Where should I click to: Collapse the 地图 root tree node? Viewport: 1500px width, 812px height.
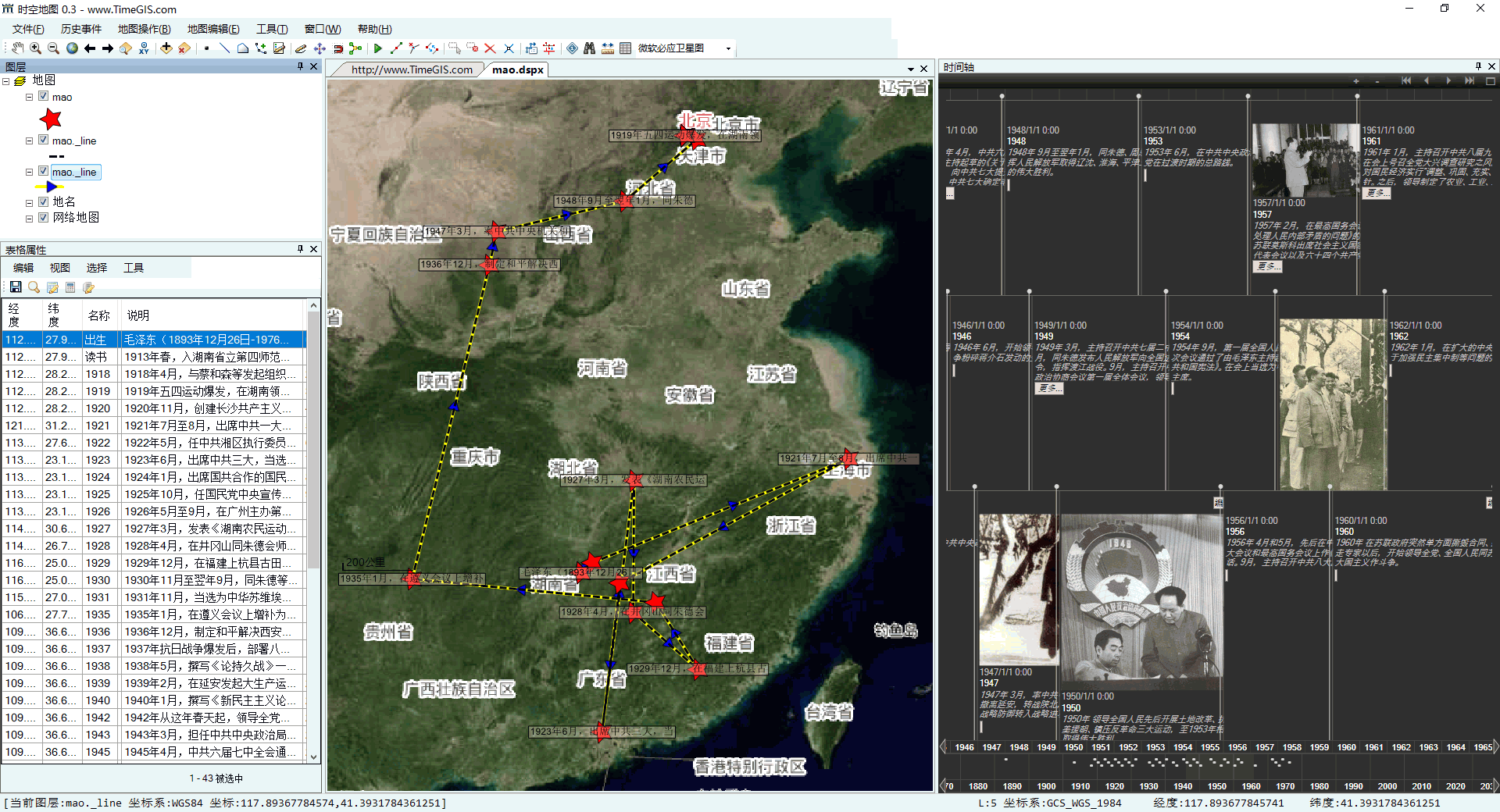[6, 80]
